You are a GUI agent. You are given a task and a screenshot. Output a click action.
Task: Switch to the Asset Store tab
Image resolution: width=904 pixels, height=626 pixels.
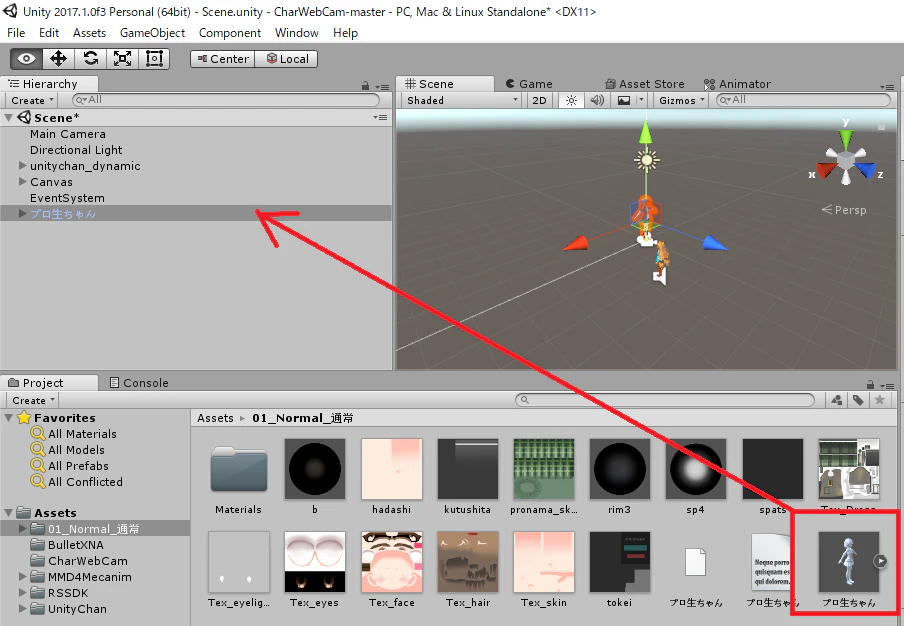(645, 84)
